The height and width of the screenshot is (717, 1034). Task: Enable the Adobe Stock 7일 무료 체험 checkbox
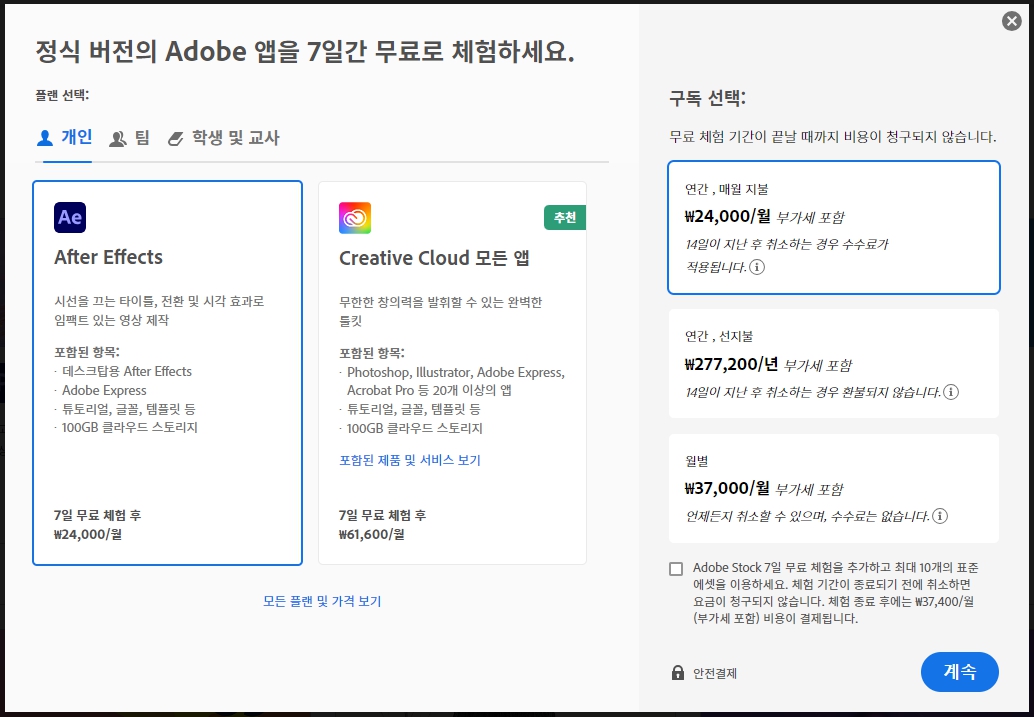676,569
